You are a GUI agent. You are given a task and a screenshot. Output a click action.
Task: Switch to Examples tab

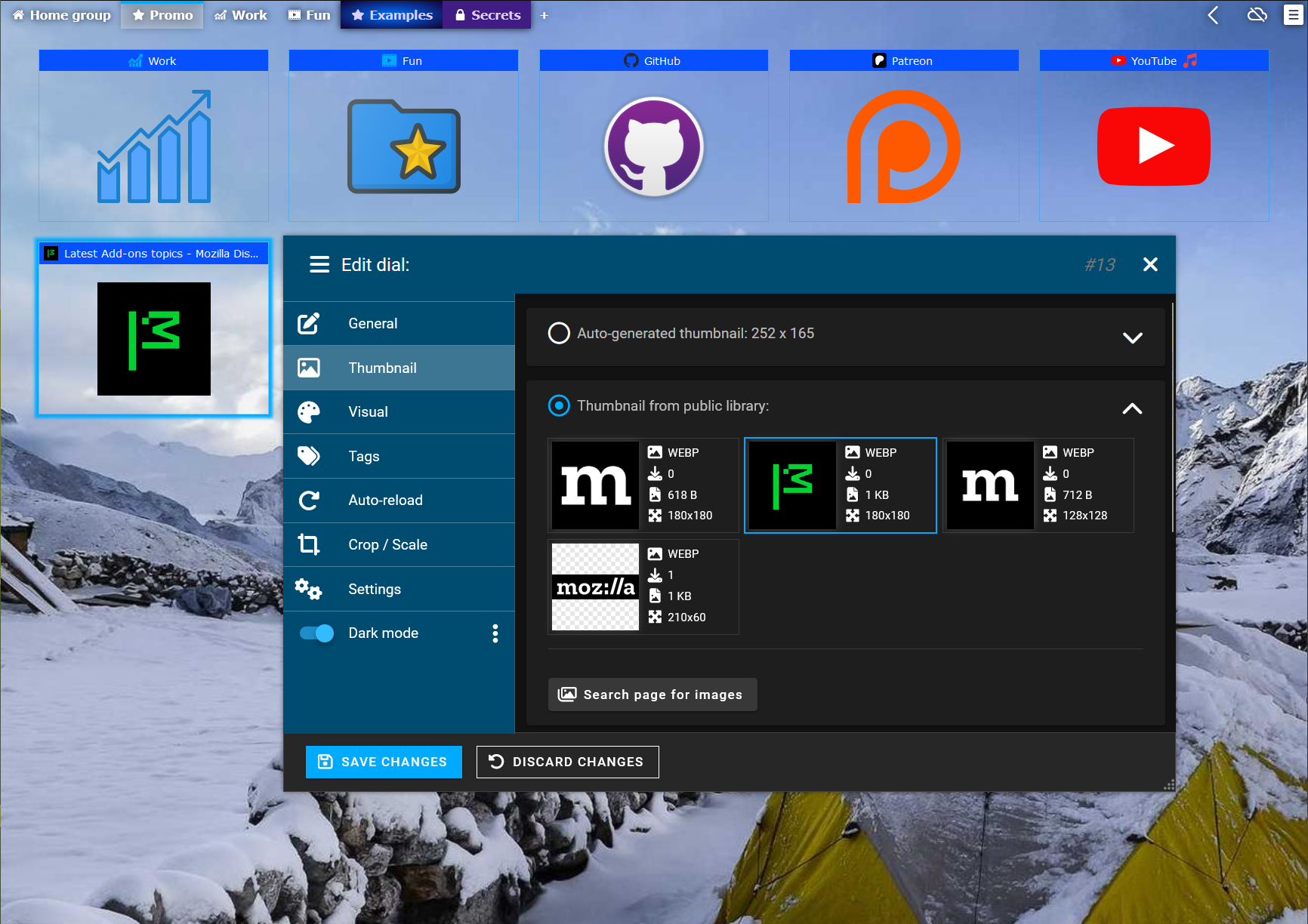(392, 15)
